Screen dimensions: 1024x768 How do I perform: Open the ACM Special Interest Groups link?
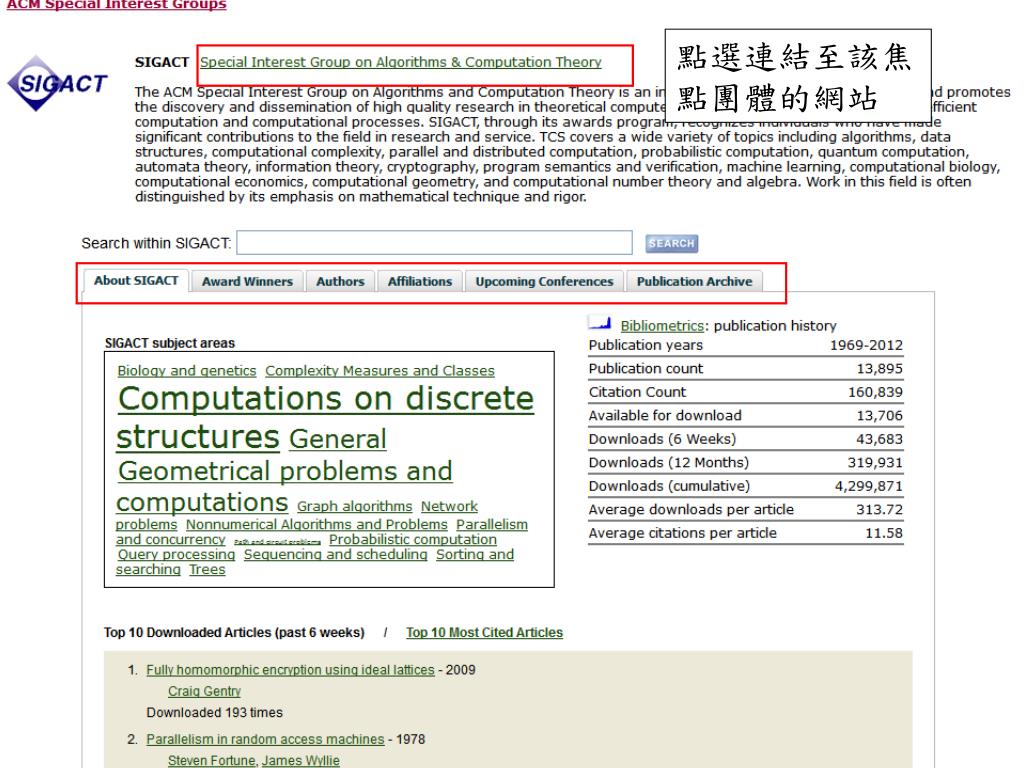[116, 5]
